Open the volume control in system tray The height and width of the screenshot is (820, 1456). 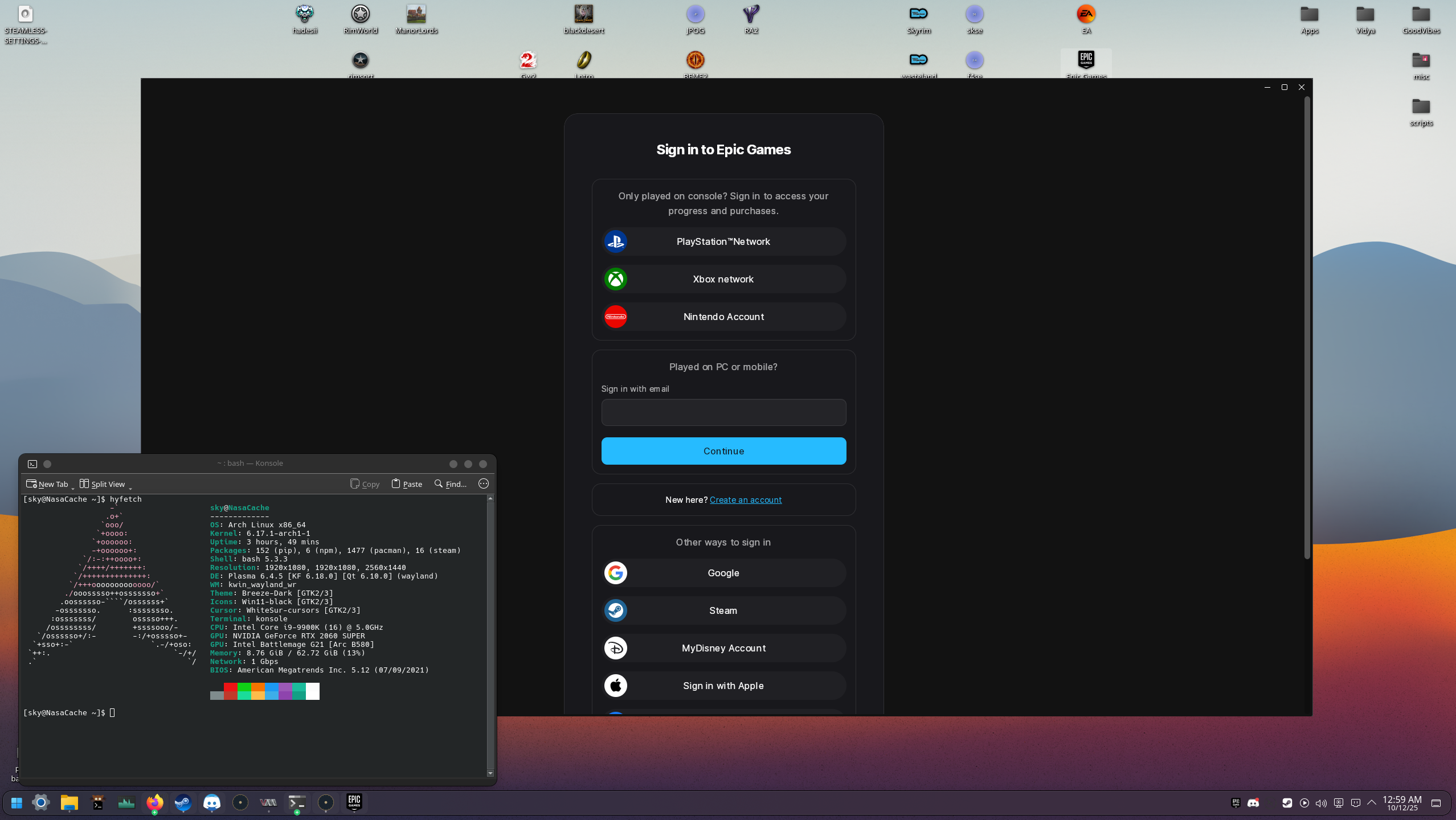click(x=1321, y=803)
